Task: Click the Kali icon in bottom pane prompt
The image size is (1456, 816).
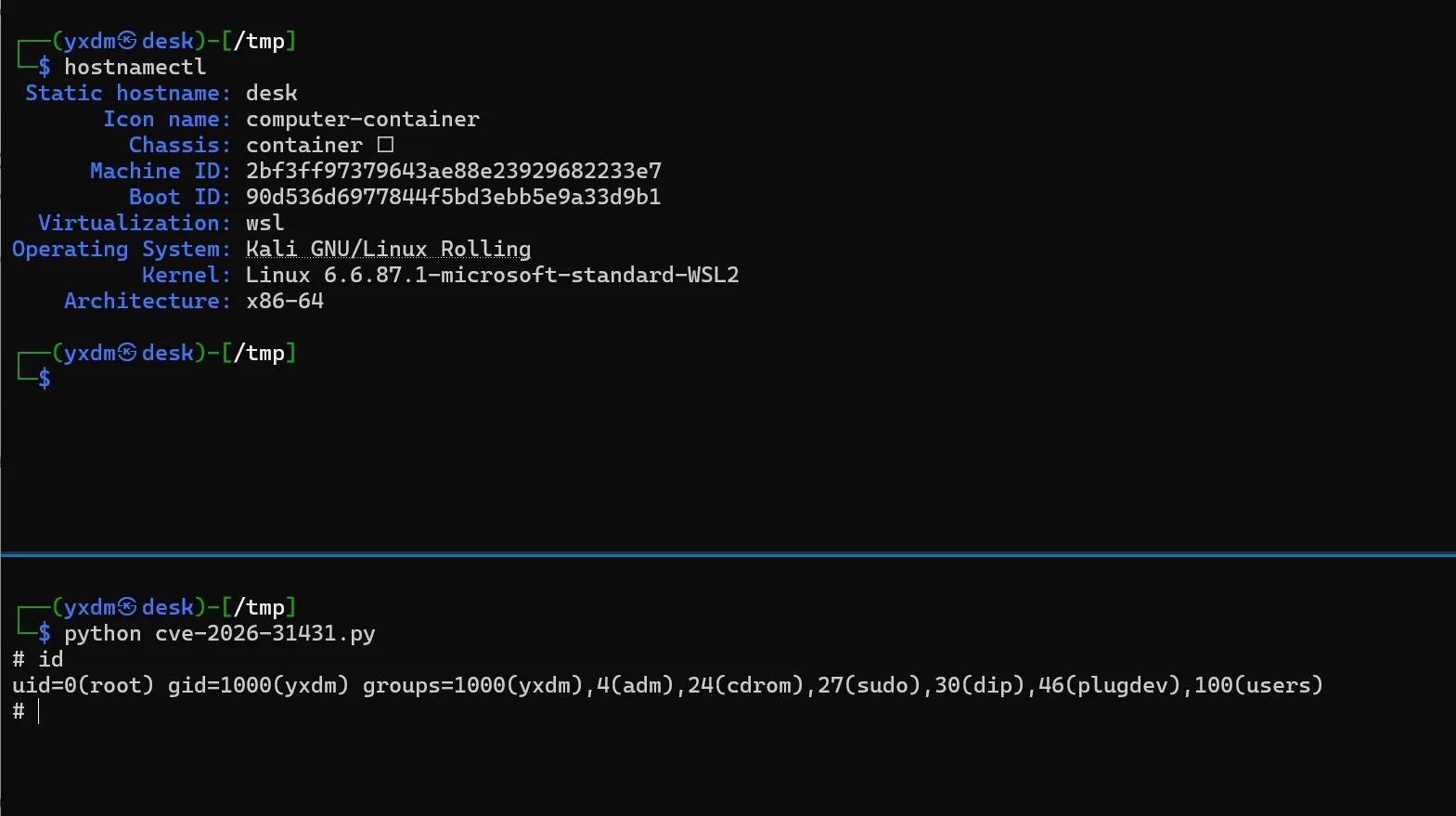Action: coord(127,607)
